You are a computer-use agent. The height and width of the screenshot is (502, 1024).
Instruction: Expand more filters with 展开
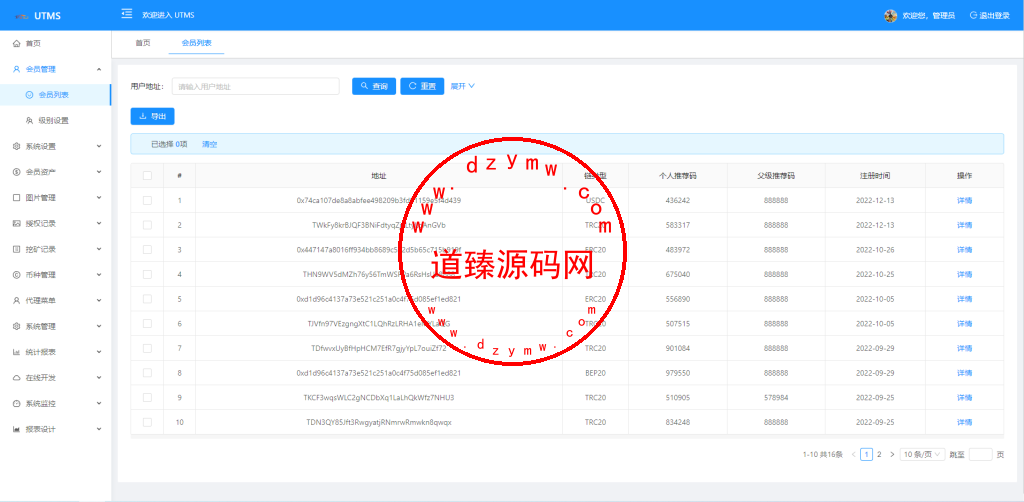click(462, 86)
